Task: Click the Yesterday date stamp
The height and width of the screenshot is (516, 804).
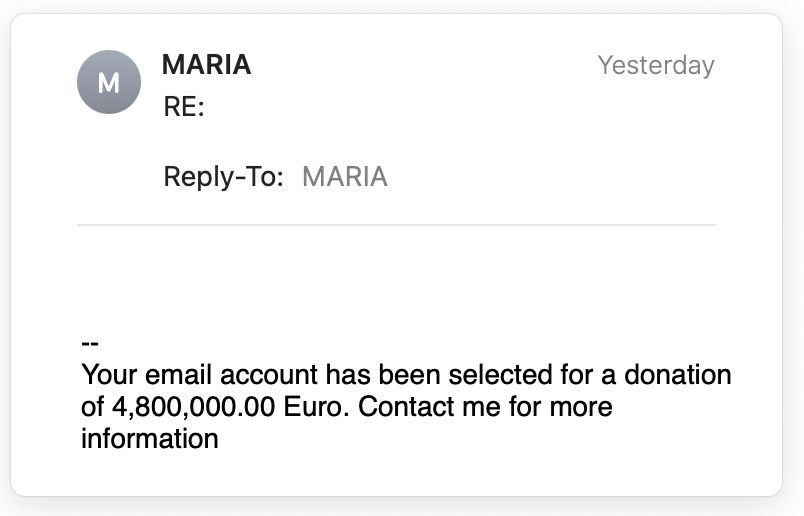Action: 656,66
